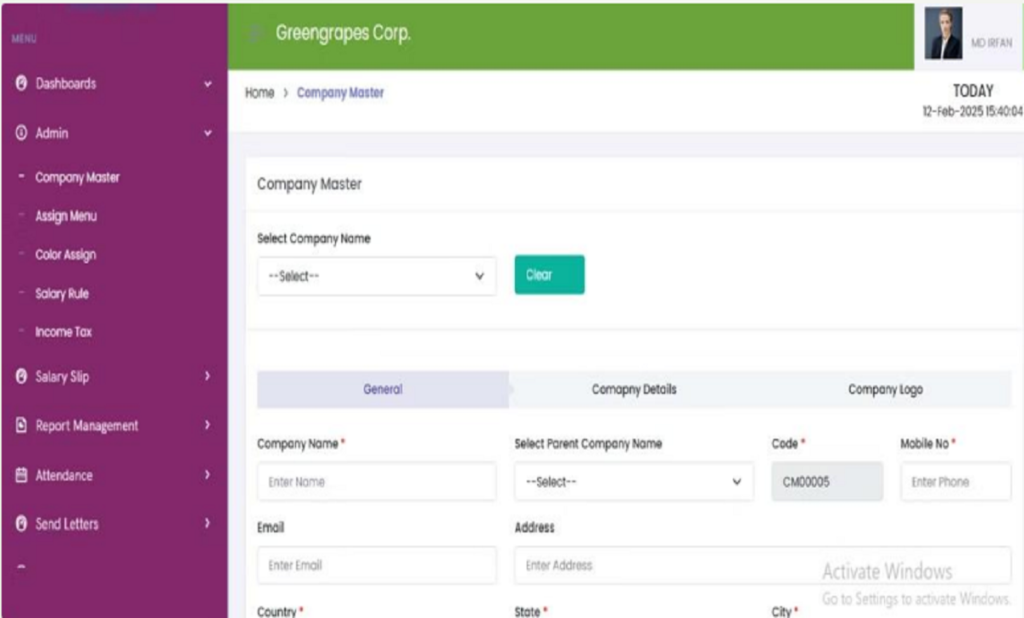Screen dimensions: 1024x618
Task: Click the Dashboards icon in the sidebar
Action: point(21,84)
